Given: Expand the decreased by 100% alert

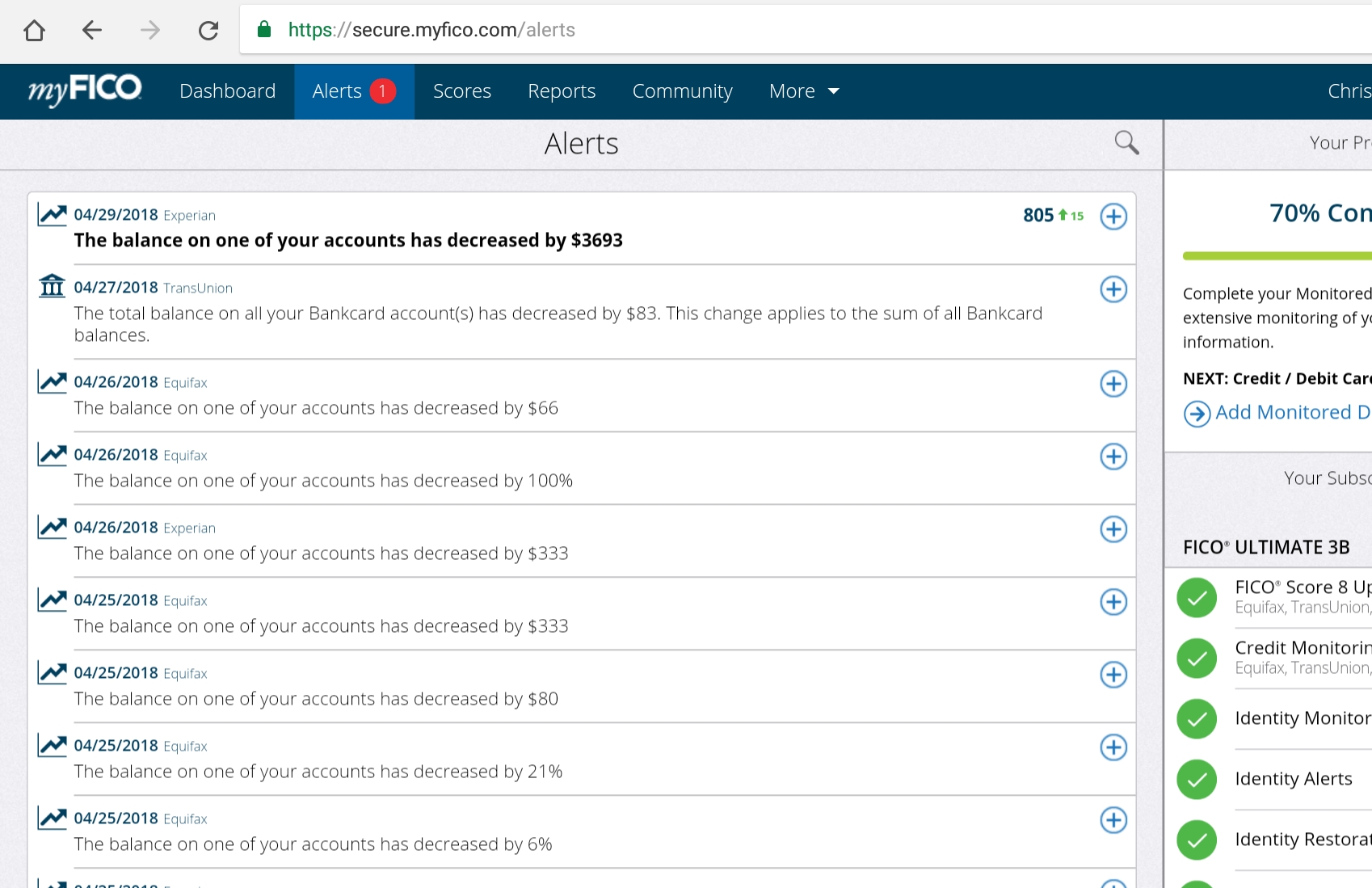Looking at the screenshot, I should click(1113, 457).
